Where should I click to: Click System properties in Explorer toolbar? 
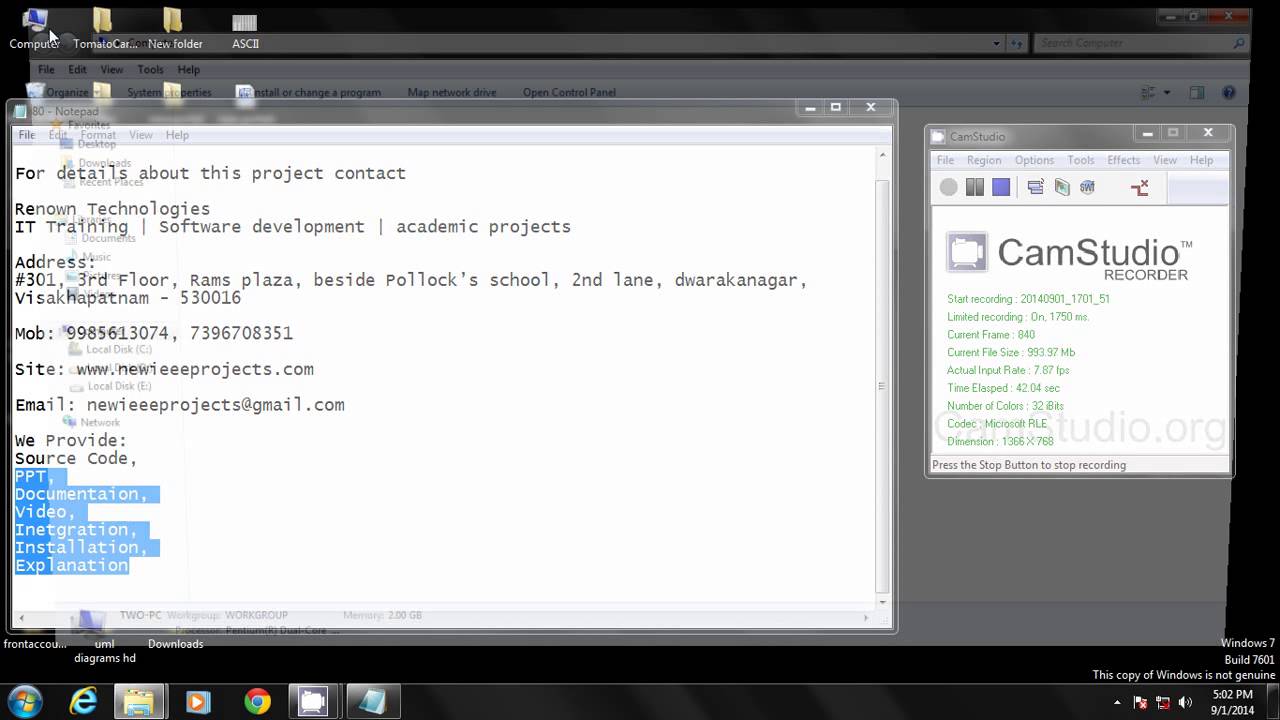[x=169, y=93]
